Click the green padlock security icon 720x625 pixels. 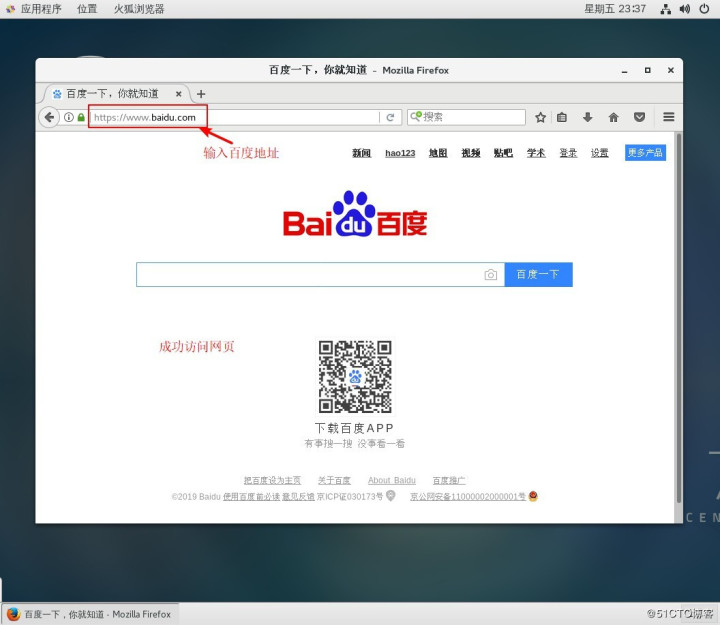(x=81, y=117)
